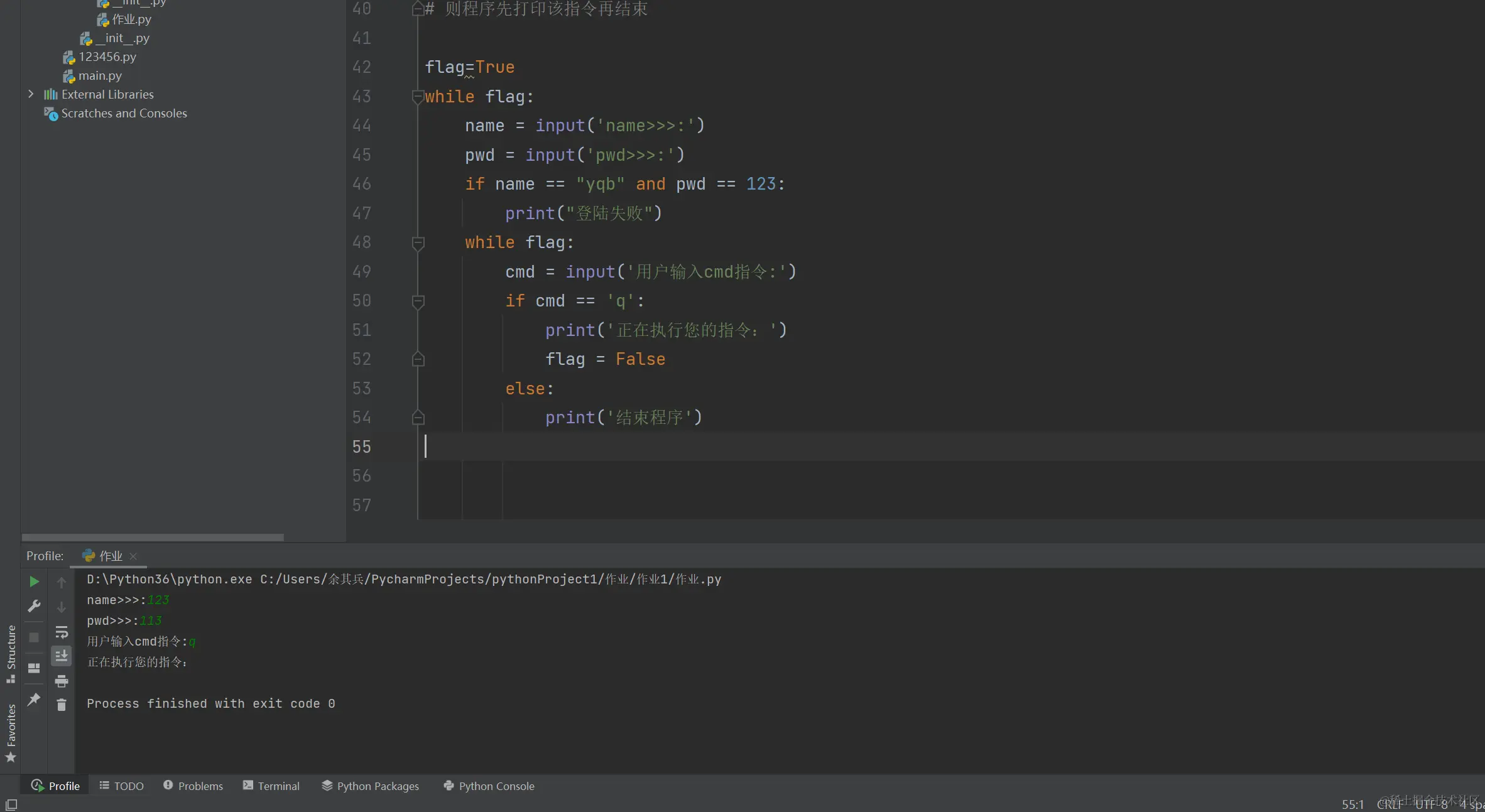This screenshot has width=1485, height=812.
Task: Toggle scroll to end of output
Action: pyautogui.click(x=61, y=656)
